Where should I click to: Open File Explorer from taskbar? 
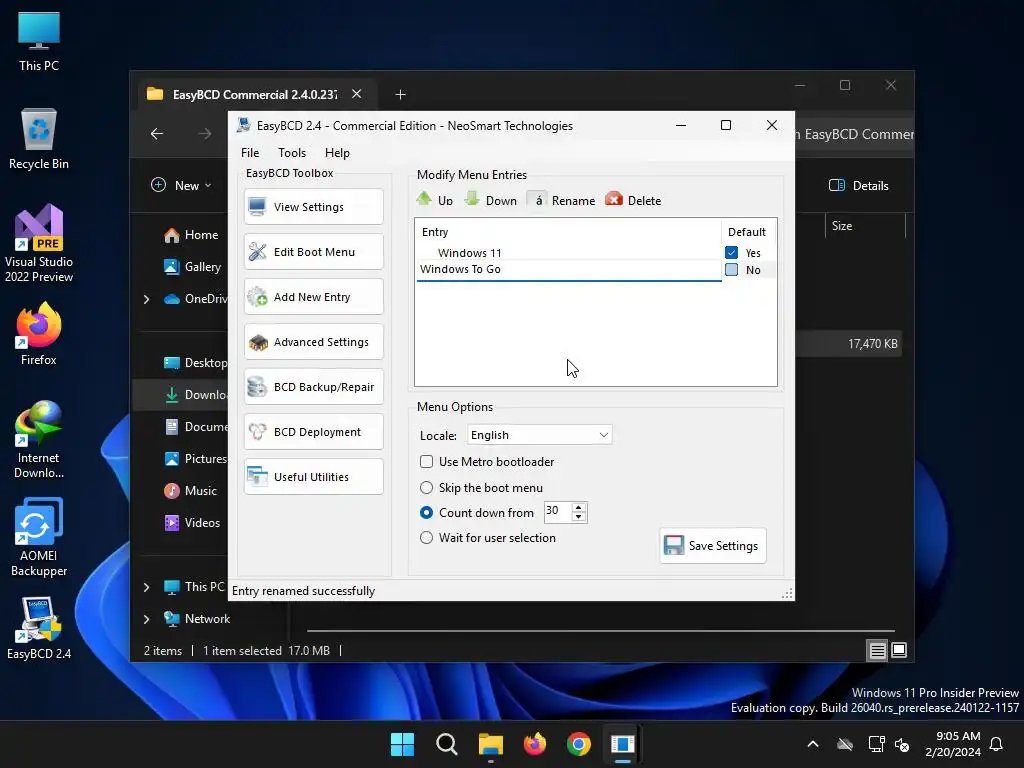coord(490,744)
